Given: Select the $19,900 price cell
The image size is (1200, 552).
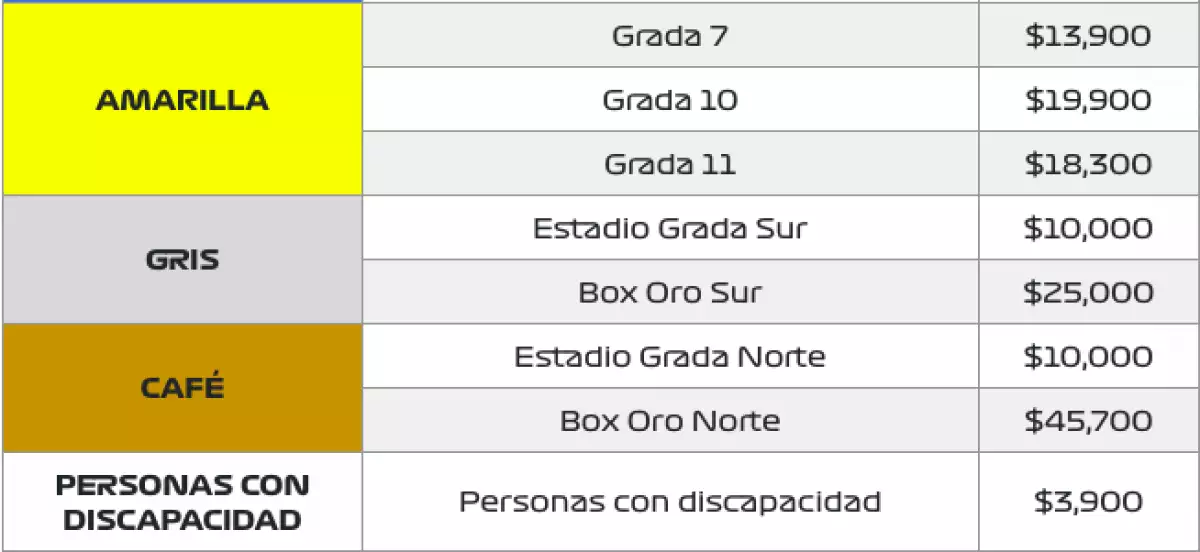Looking at the screenshot, I should [x=1088, y=100].
